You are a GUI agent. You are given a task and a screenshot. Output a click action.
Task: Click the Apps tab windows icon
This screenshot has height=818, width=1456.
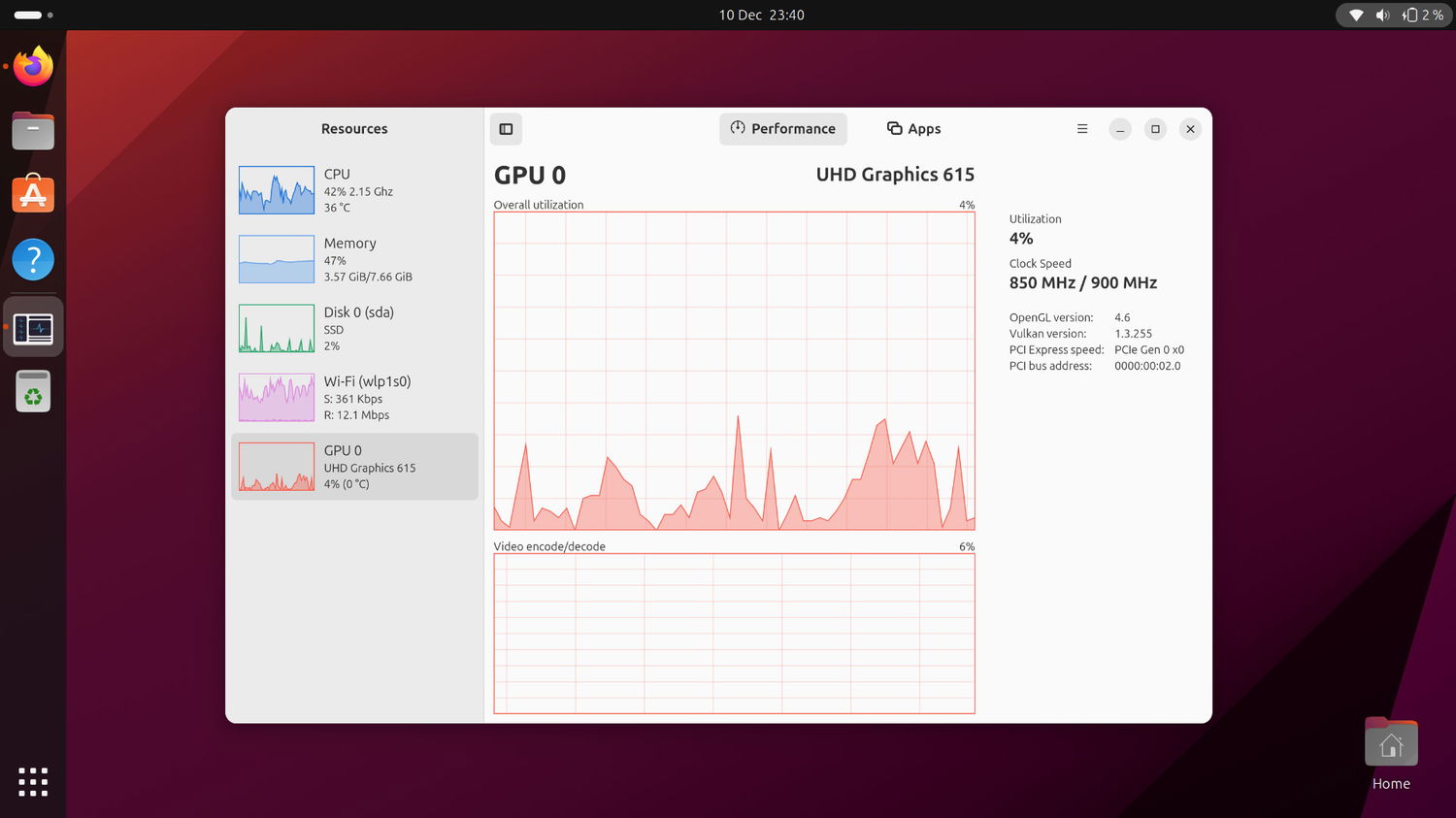coord(895,128)
